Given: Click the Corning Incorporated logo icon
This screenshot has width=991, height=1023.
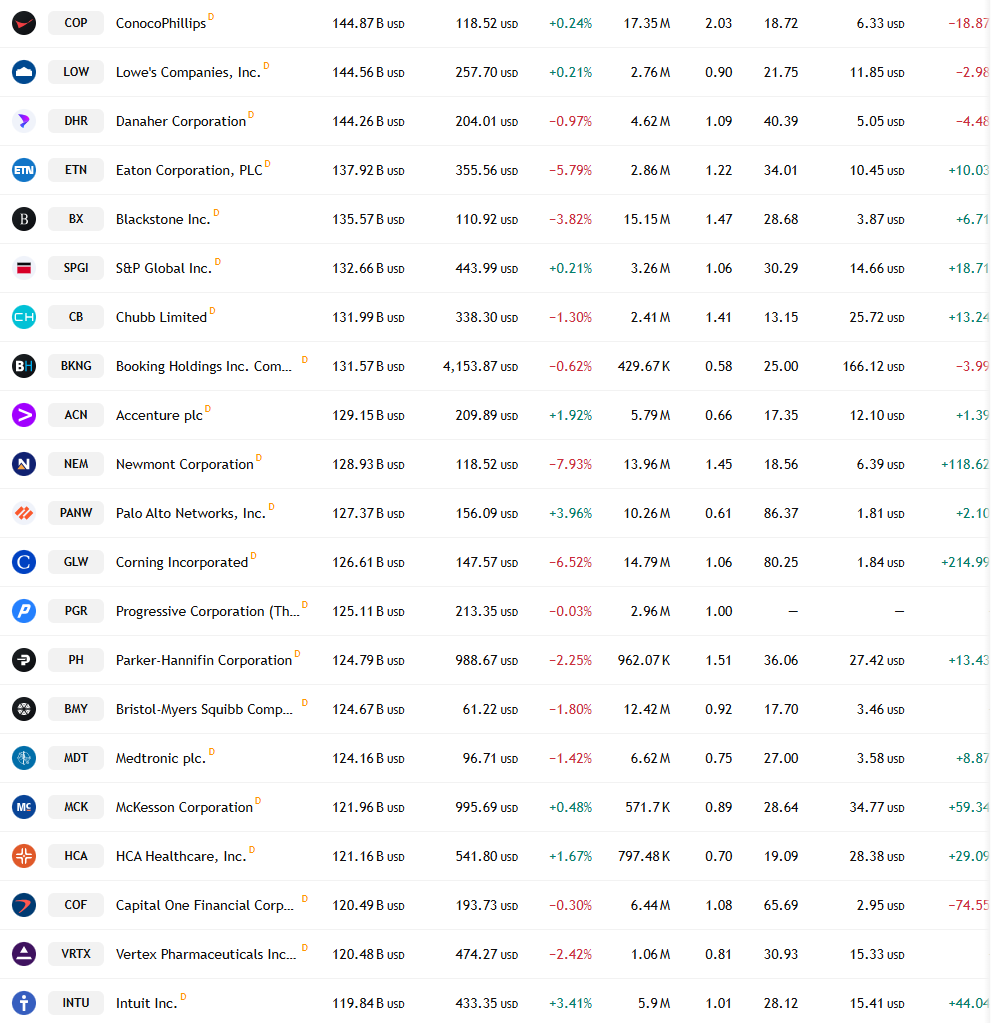Looking at the screenshot, I should pyautogui.click(x=24, y=562).
